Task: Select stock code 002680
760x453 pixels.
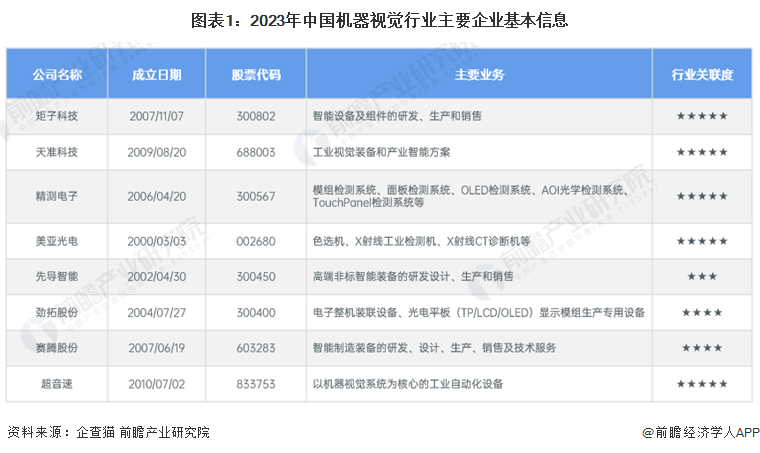Action: tap(256, 241)
